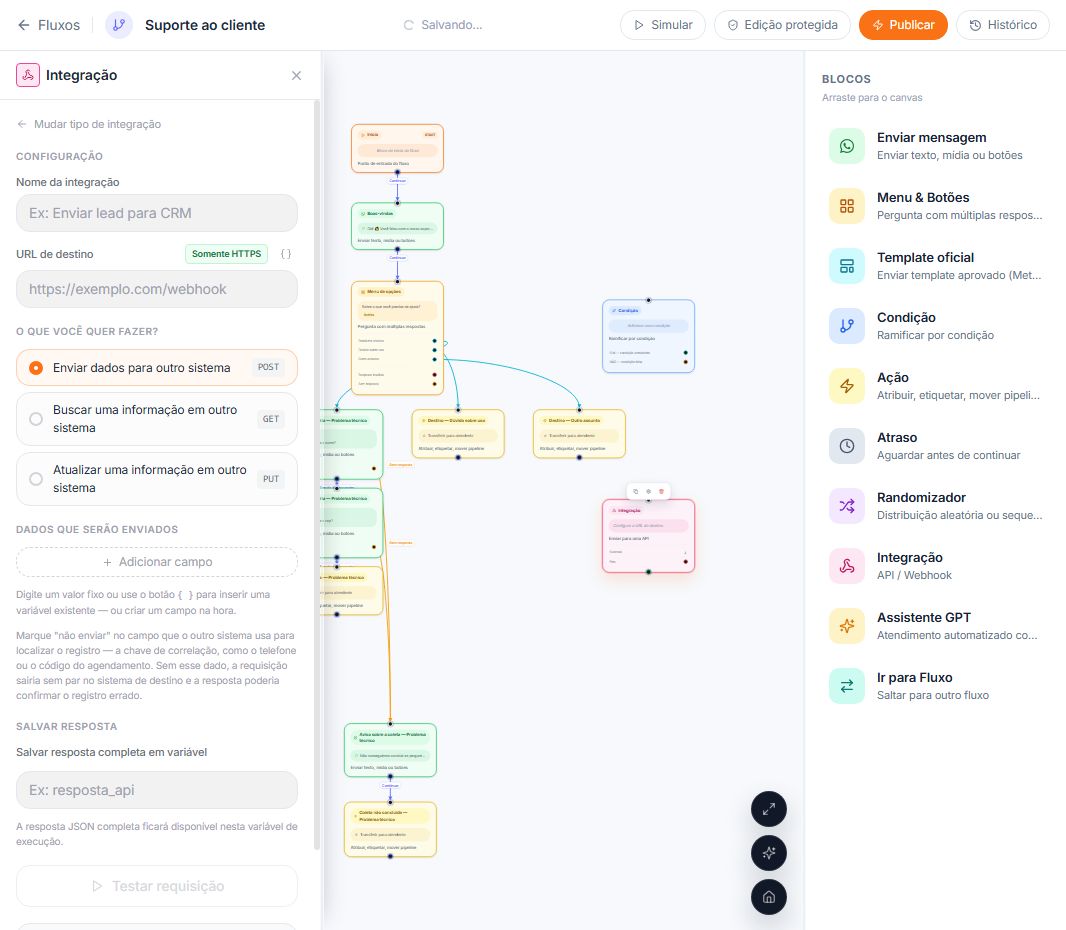The height and width of the screenshot is (930, 1066).
Task: Focus the Nome da integração field
Action: [x=157, y=213]
